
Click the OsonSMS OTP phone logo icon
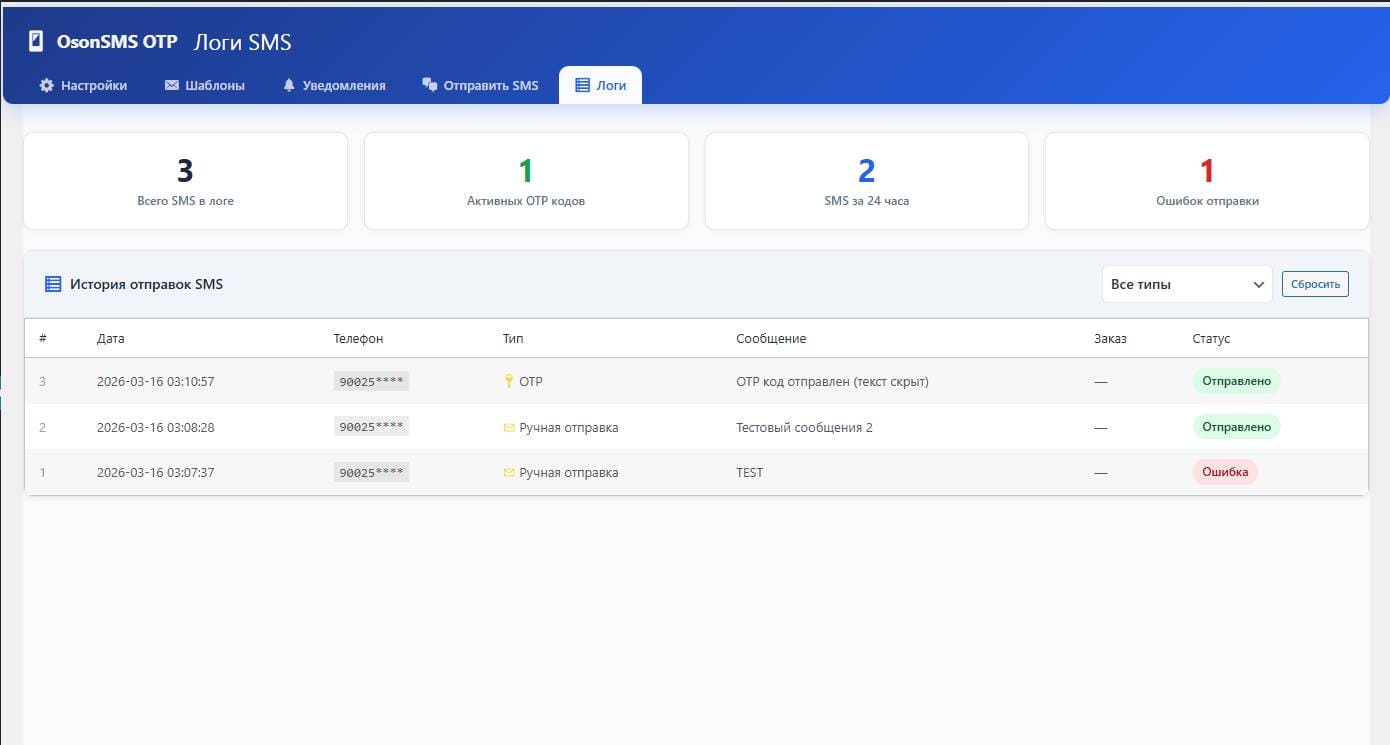(x=36, y=42)
